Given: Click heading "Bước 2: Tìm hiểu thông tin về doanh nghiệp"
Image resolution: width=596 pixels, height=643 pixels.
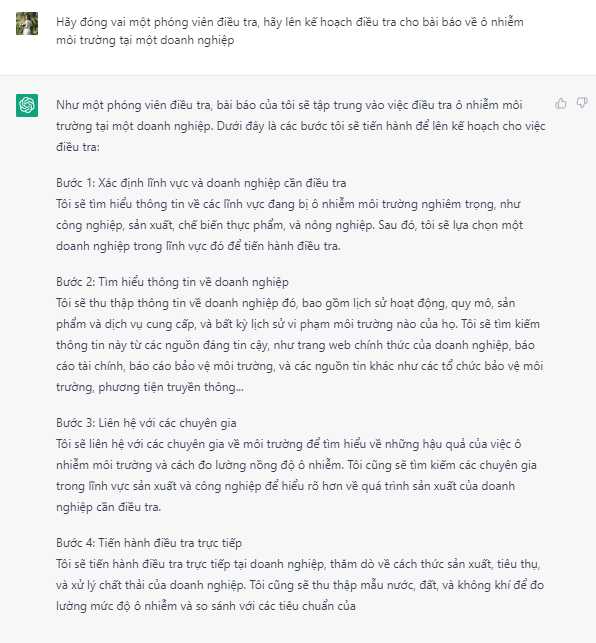Looking at the screenshot, I should (x=172, y=282).
